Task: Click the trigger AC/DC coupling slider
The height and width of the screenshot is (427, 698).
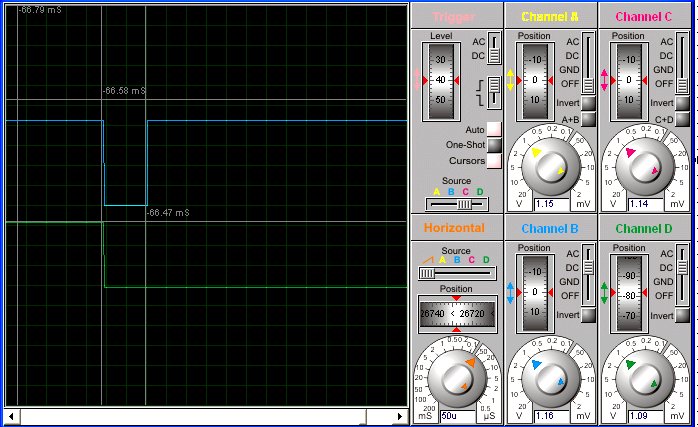Action: pos(494,48)
